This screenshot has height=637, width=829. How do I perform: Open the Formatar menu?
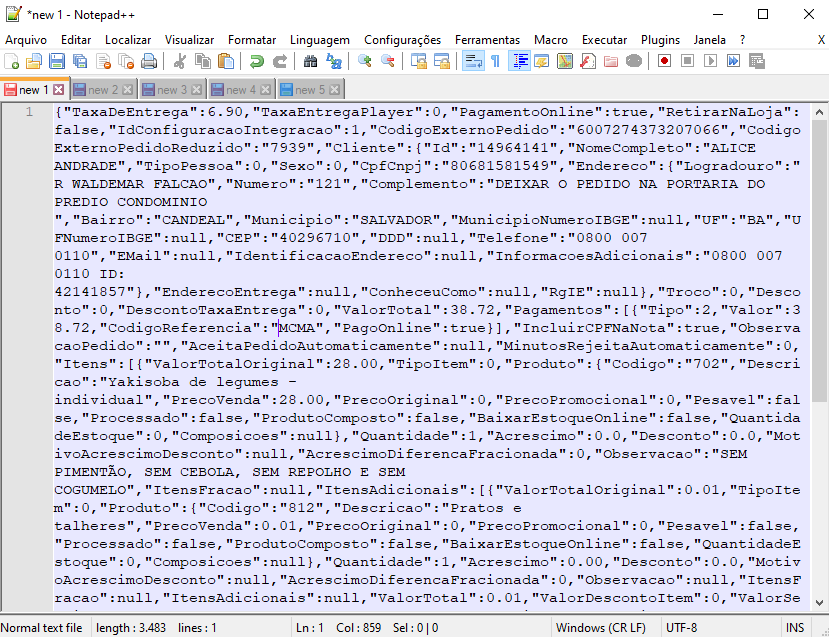coord(252,40)
